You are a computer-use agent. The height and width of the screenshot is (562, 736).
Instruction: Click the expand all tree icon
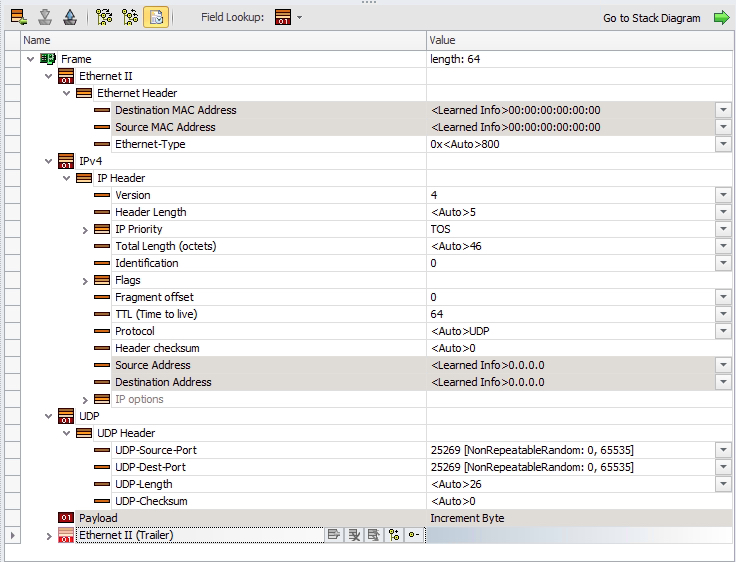[104, 18]
